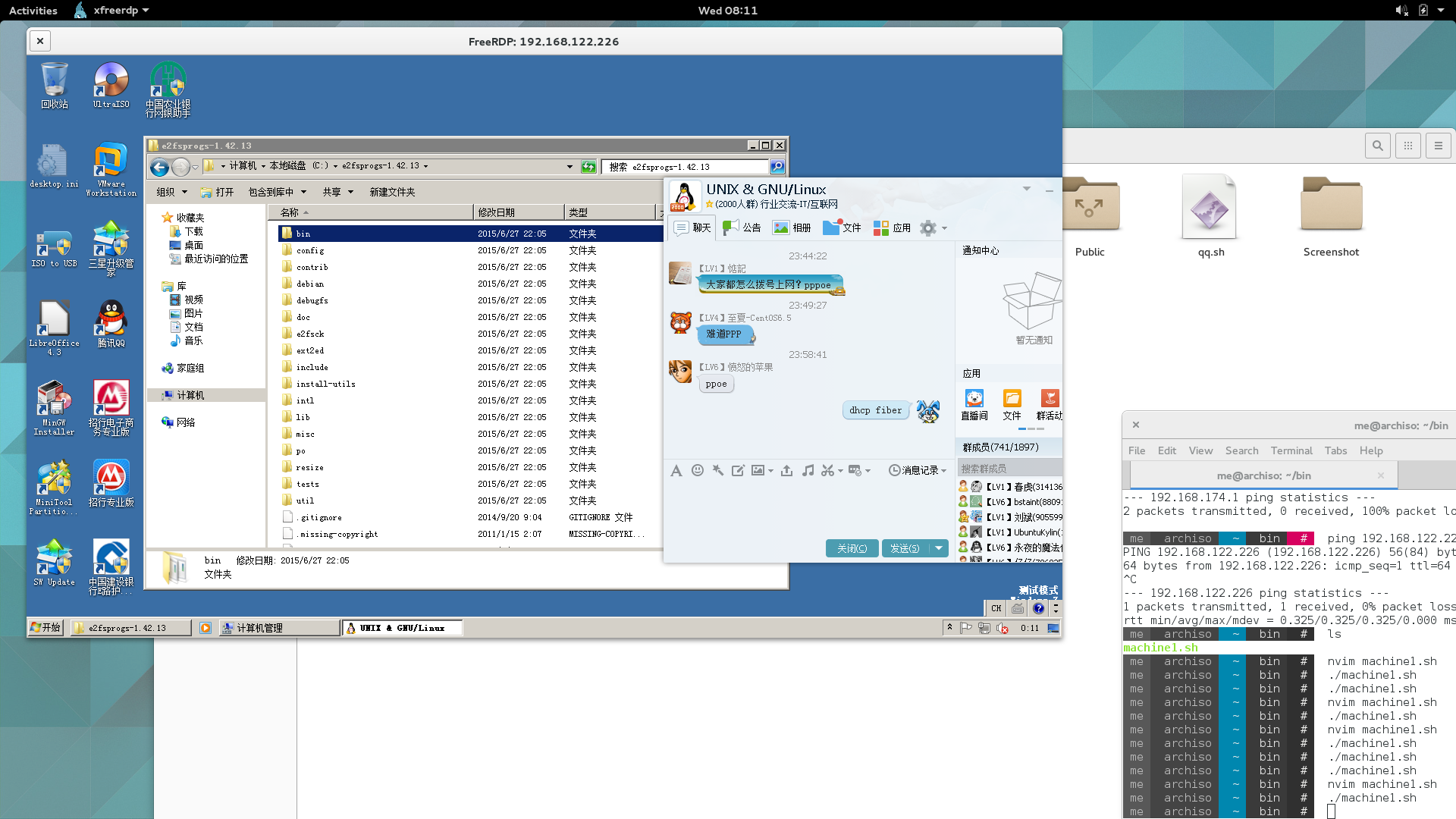Switch to the 公告 tab

tap(742, 227)
